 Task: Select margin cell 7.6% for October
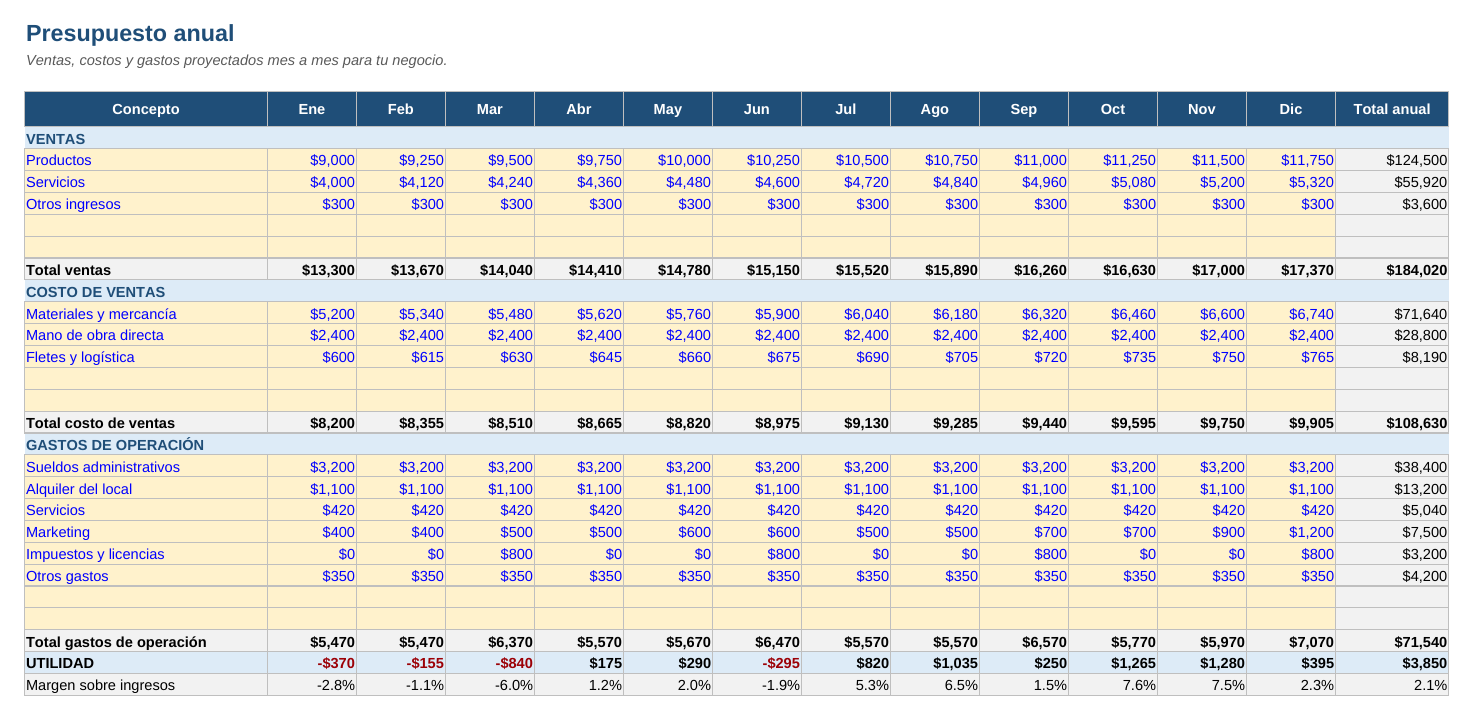point(1113,685)
